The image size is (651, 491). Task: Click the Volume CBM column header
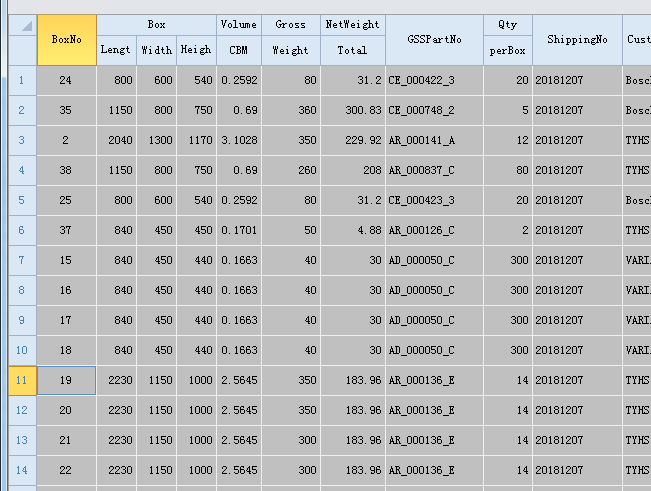[x=239, y=40]
